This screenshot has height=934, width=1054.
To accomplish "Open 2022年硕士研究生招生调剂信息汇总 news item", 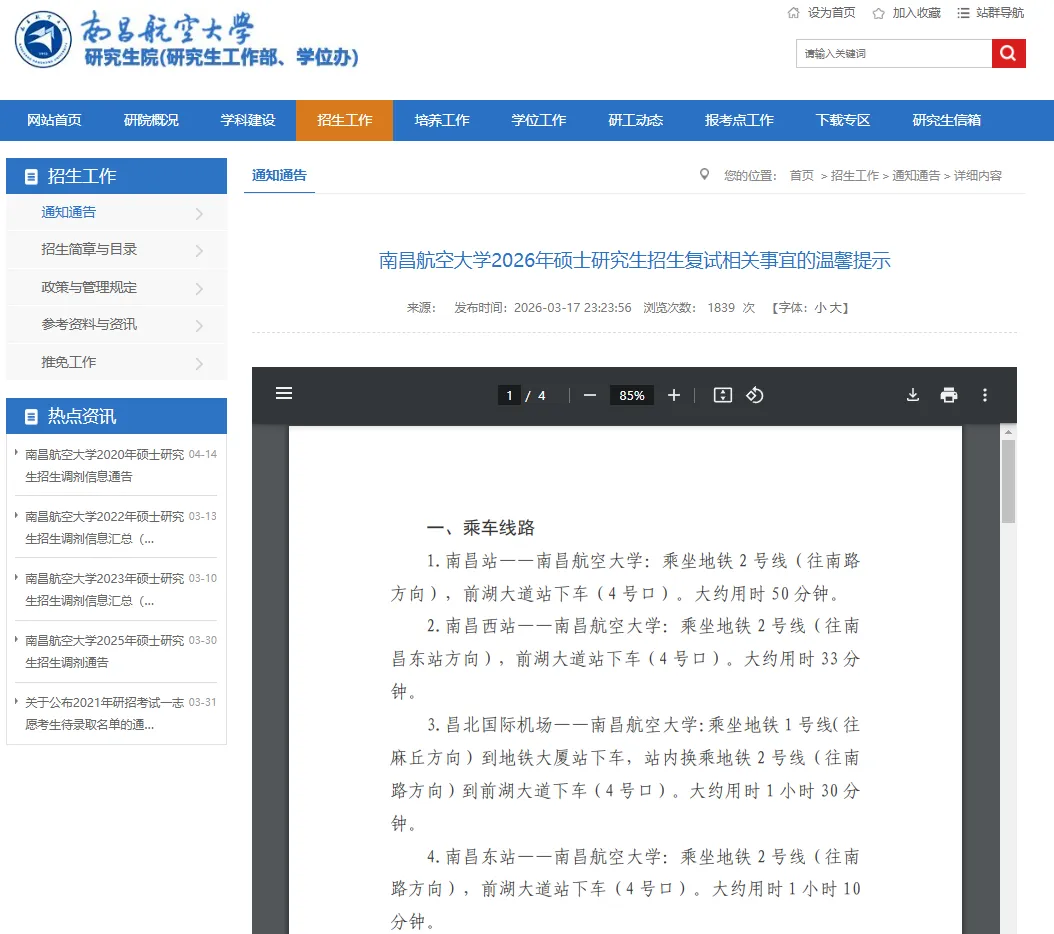I will click(x=104, y=527).
